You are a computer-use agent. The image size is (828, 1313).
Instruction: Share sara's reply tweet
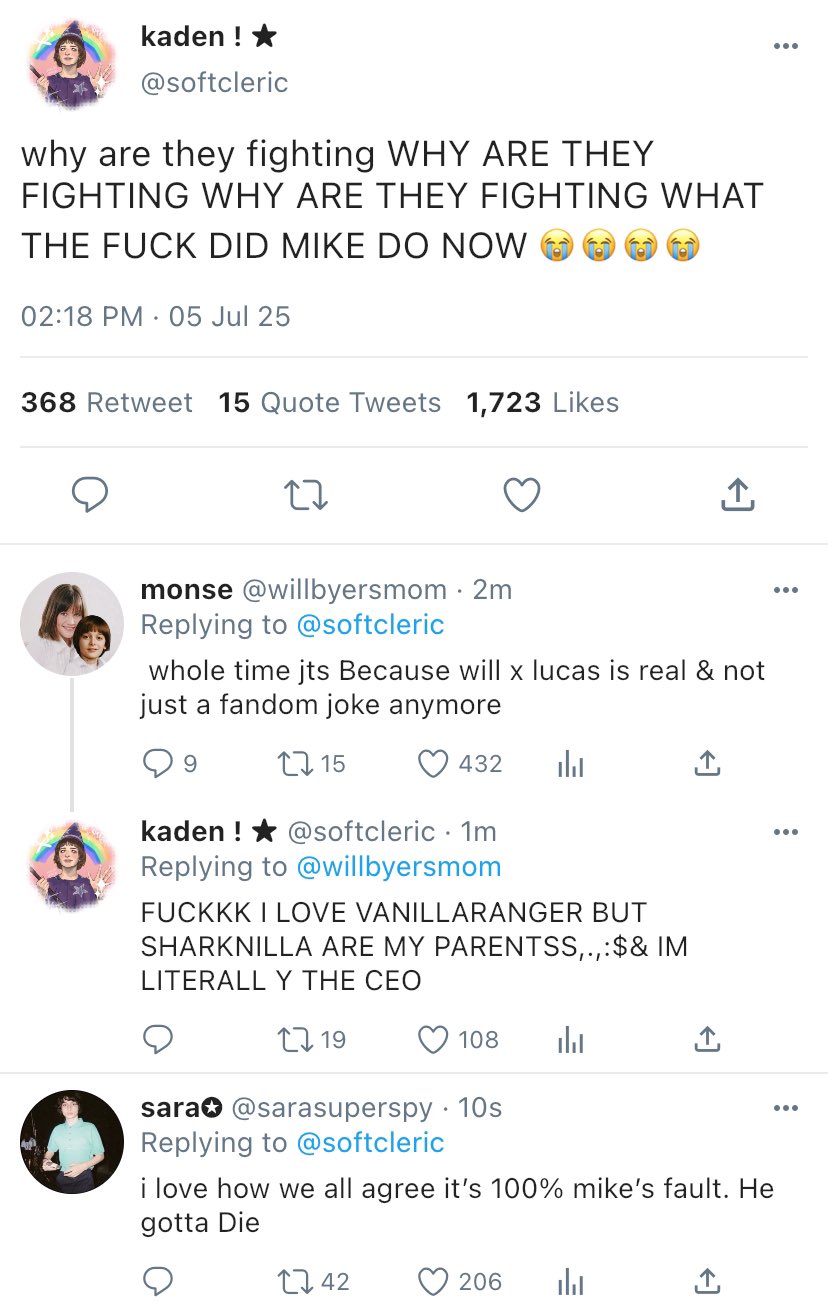pyautogui.click(x=706, y=1282)
